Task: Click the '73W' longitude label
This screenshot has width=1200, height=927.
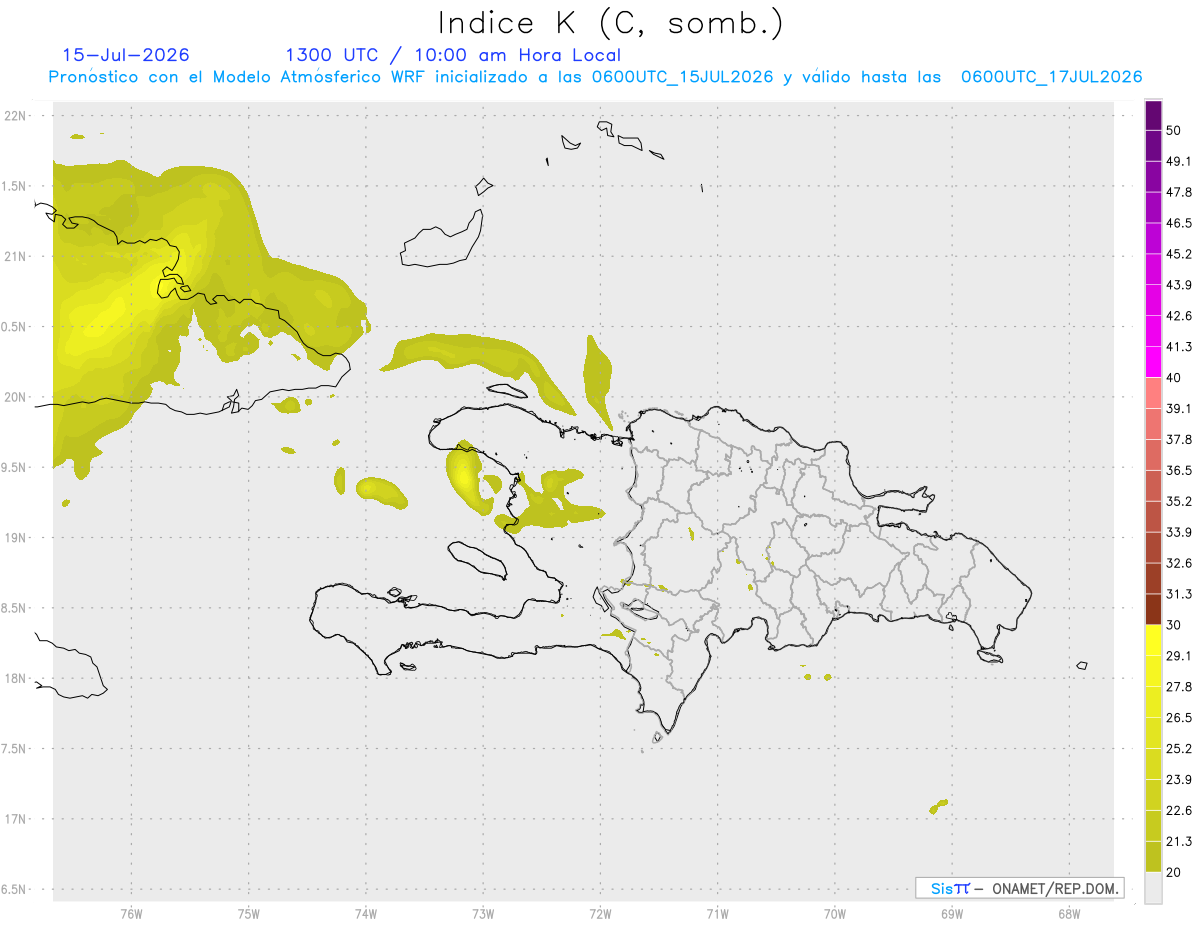Action: tap(483, 914)
